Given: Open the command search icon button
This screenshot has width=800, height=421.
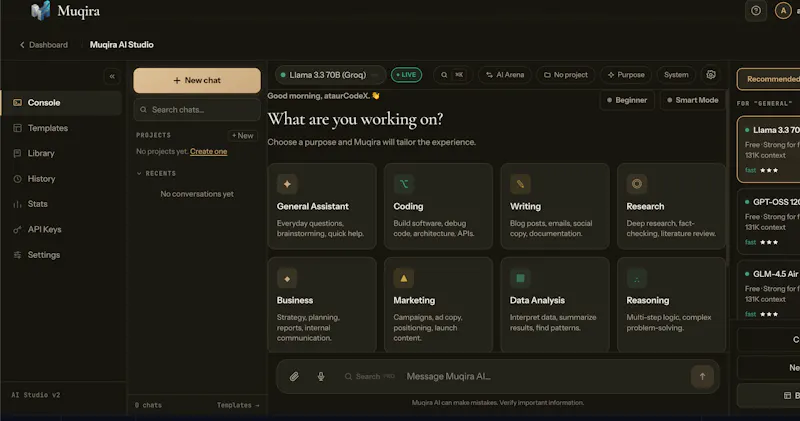Looking at the screenshot, I should pos(452,75).
